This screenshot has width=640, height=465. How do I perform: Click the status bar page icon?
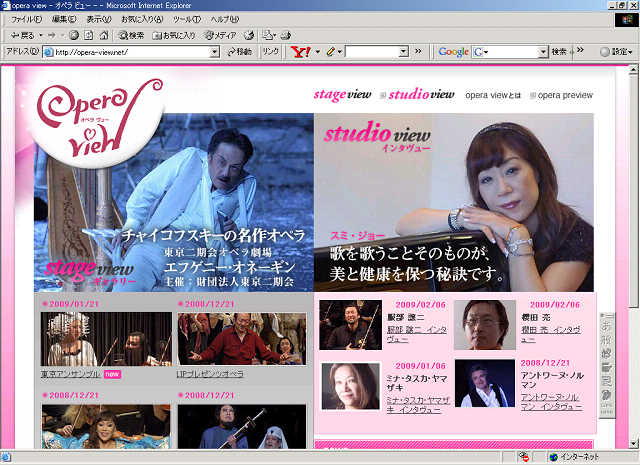click(6, 457)
